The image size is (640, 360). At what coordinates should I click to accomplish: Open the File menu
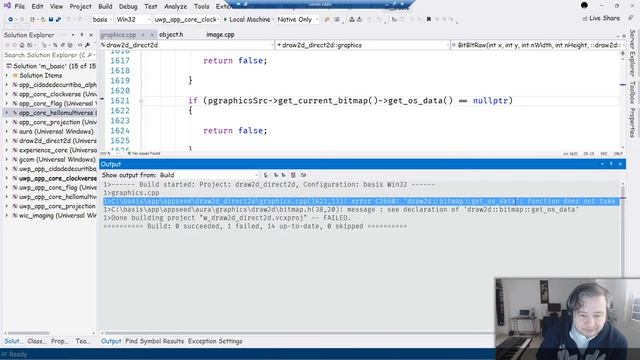coord(20,7)
